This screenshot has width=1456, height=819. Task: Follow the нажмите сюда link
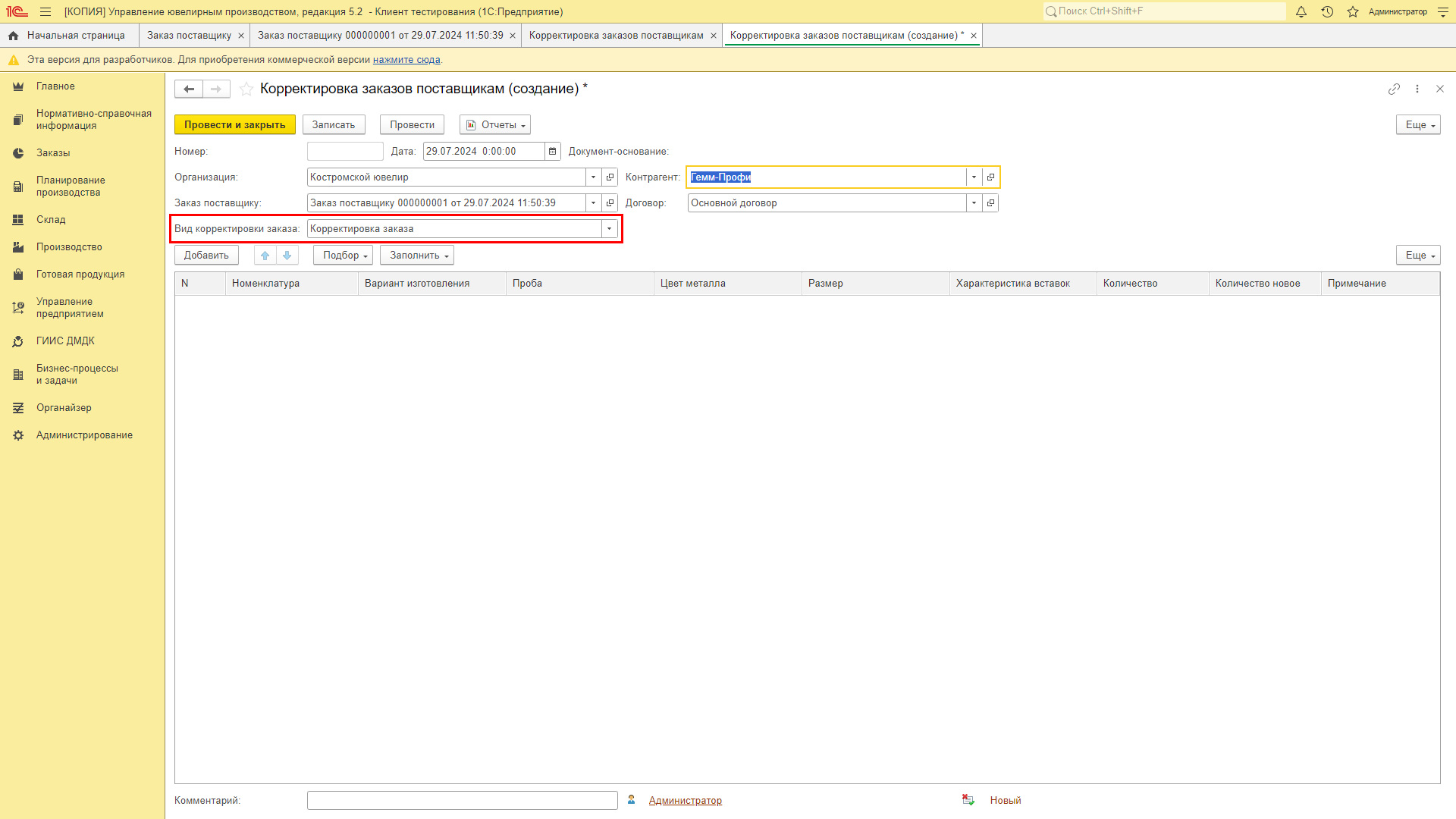(x=406, y=60)
